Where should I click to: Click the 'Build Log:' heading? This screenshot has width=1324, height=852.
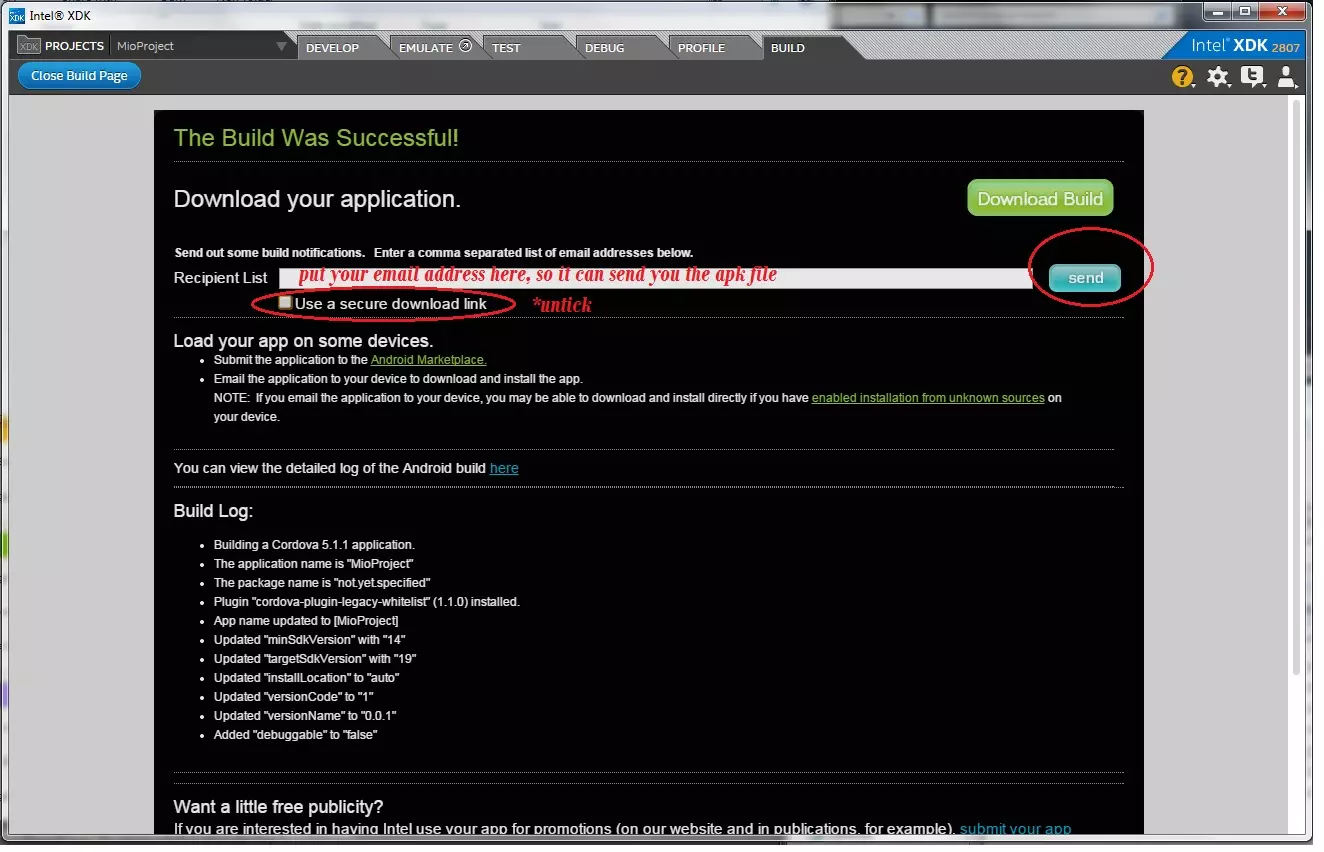(x=214, y=511)
